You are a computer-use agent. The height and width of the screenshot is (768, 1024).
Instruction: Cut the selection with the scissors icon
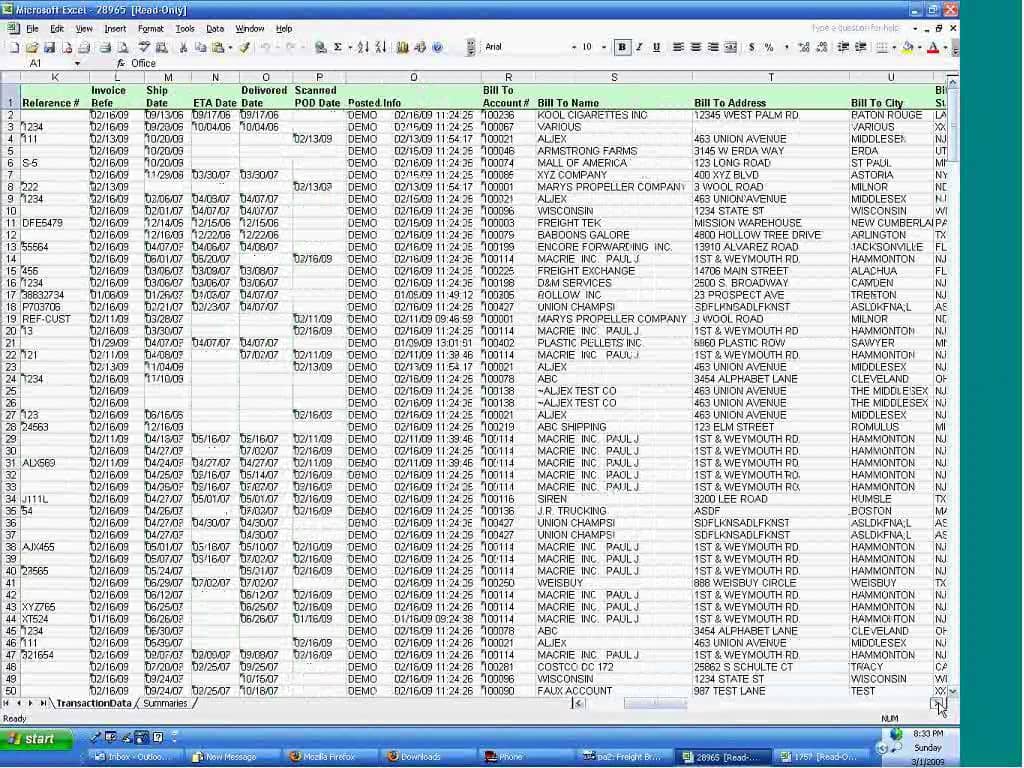184,47
